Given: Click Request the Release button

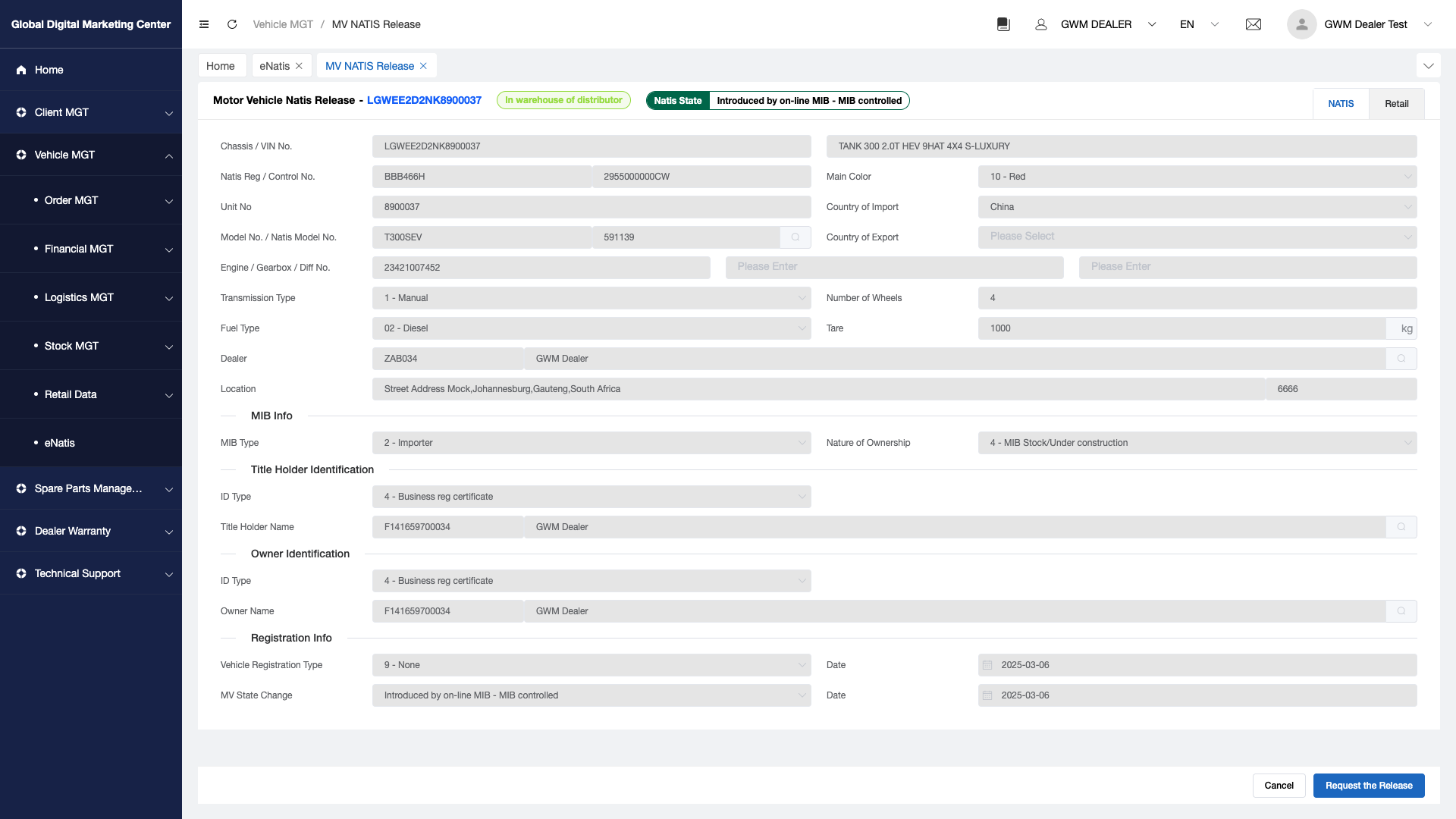Looking at the screenshot, I should 1368,786.
